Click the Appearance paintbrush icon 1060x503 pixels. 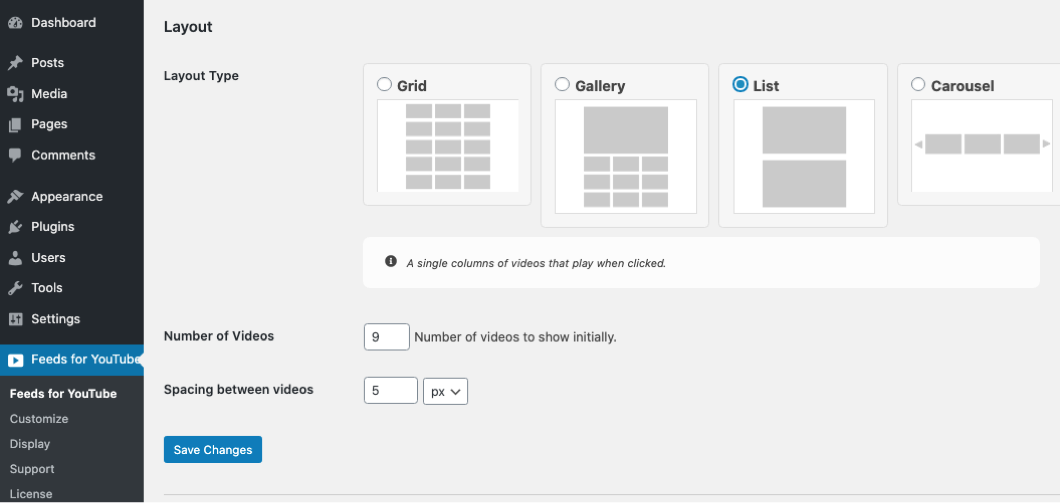click(x=15, y=197)
